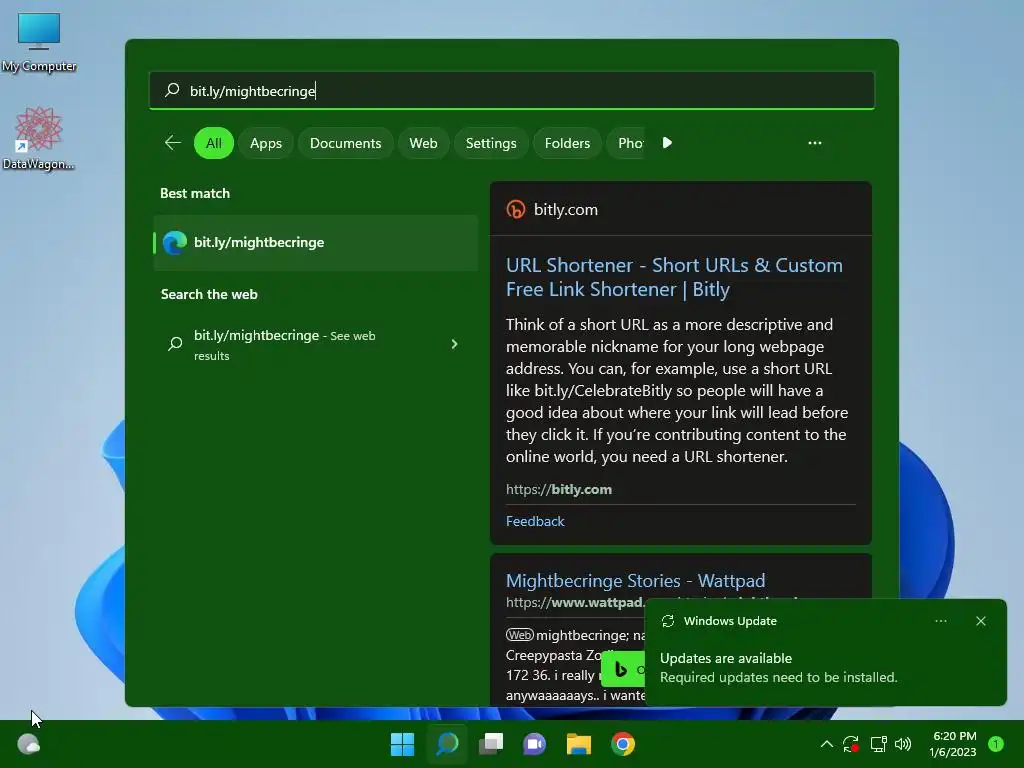Viewport: 1024px width, 768px height.
Task: Switch to the Documents filter
Action: (345, 143)
